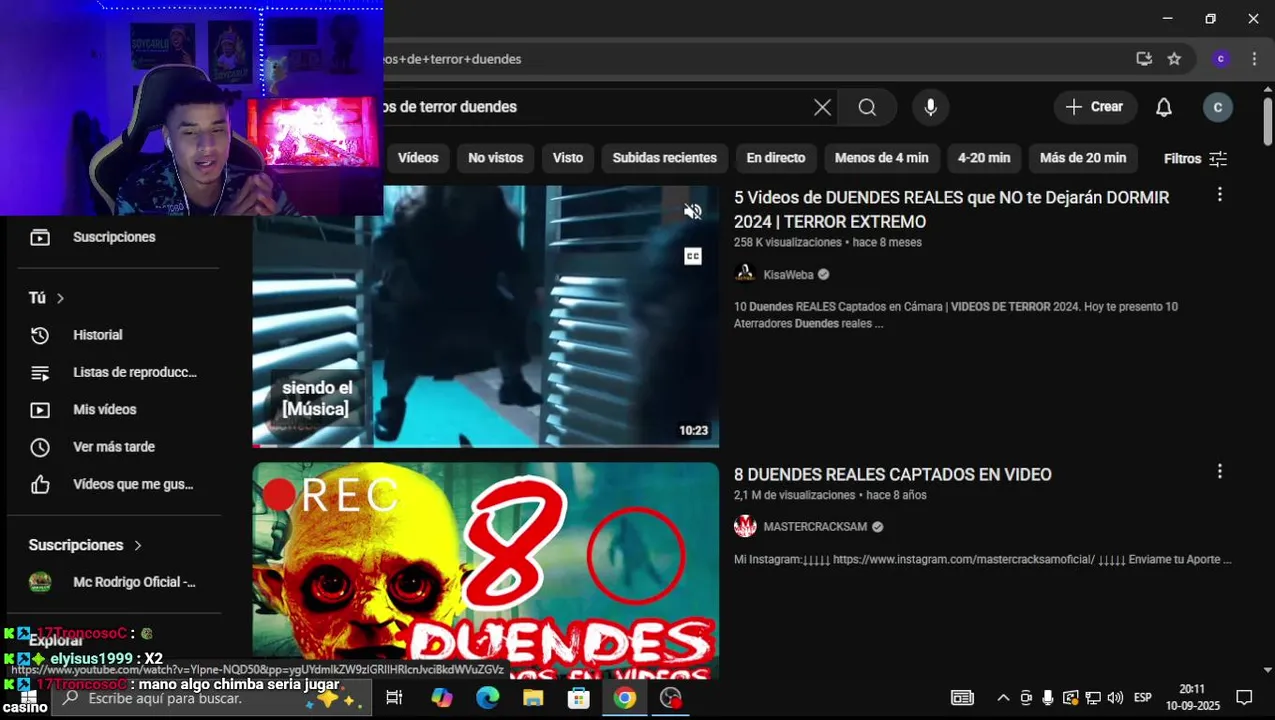Screen dimensions: 1275x720
Task: Bookmark this page with the star icon
Action: click(x=1174, y=59)
